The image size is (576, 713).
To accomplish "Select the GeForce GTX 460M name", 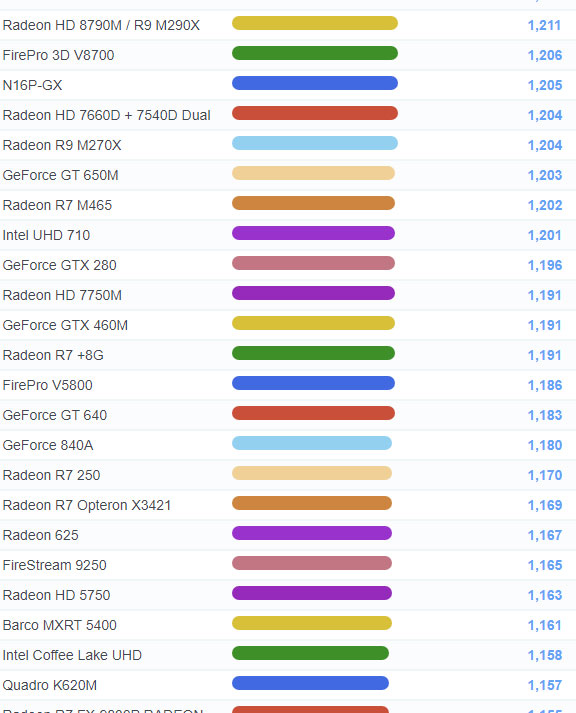I will [65, 325].
